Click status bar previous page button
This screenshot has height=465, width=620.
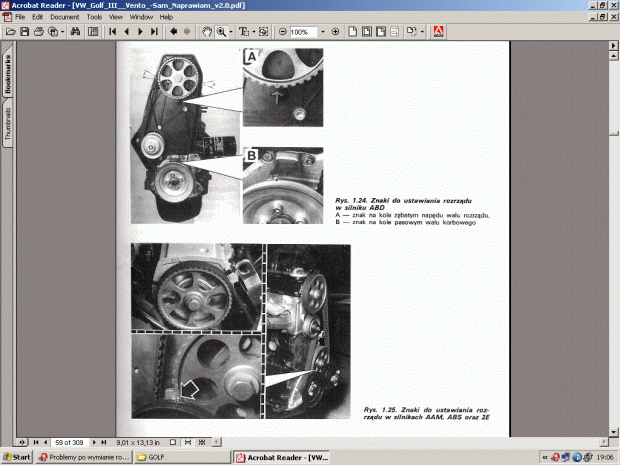[x=45, y=442]
